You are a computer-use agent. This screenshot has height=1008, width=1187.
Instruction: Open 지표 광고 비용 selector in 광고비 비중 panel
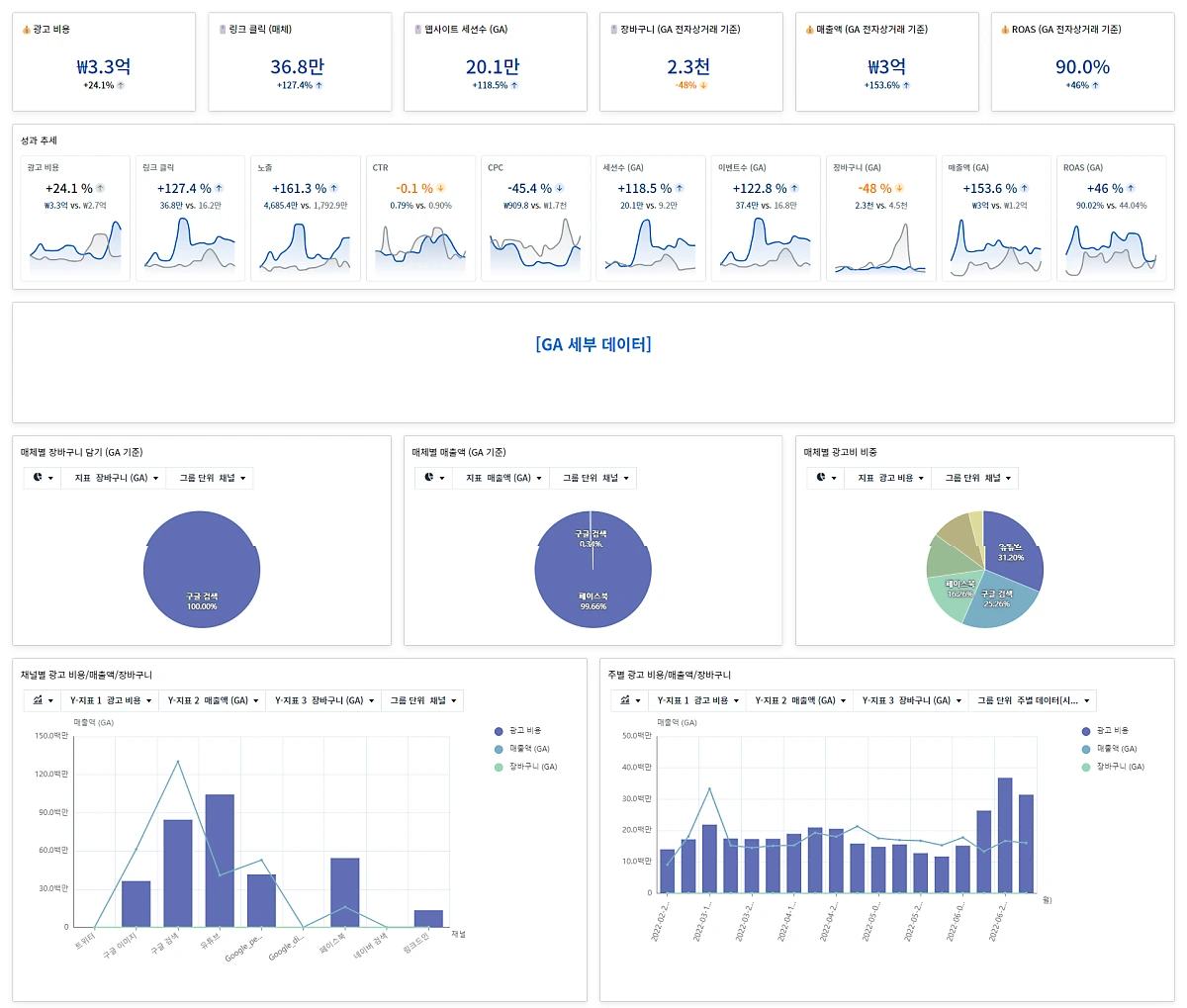pos(890,478)
